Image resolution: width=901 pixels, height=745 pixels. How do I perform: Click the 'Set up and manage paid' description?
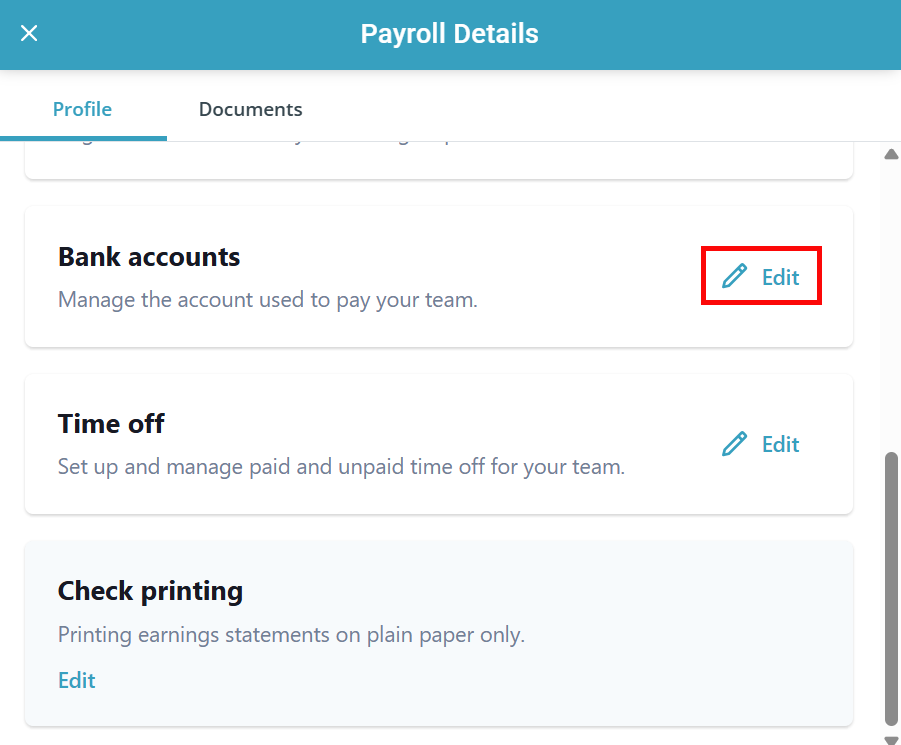tap(341, 466)
